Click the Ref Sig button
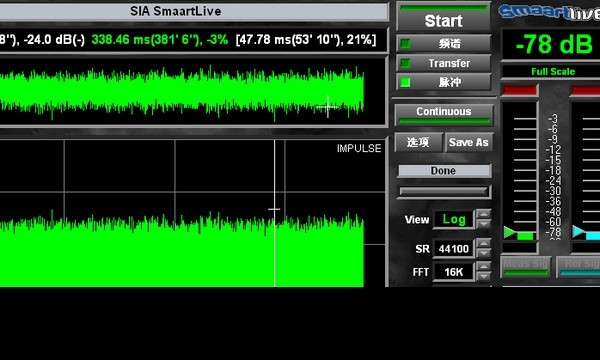Screen dimensions: 600x360 tap(579, 267)
